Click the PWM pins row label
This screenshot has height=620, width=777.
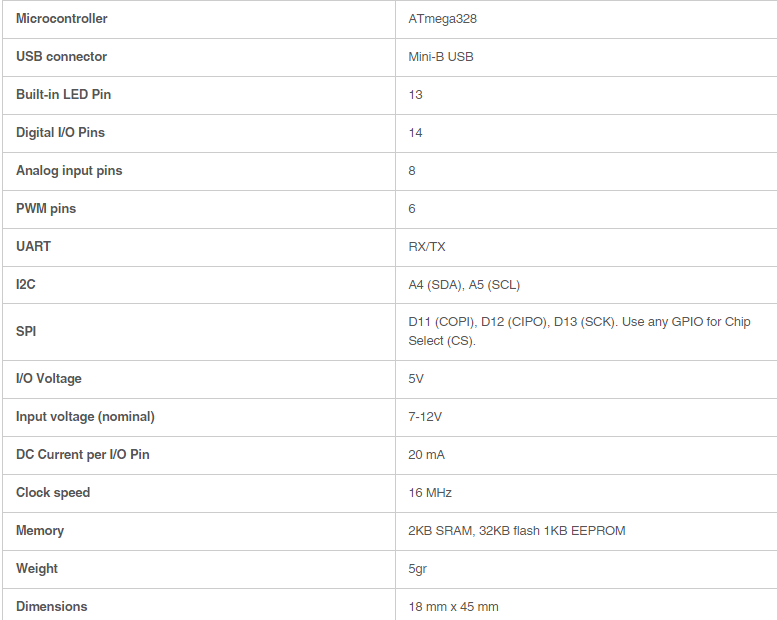pos(46,209)
